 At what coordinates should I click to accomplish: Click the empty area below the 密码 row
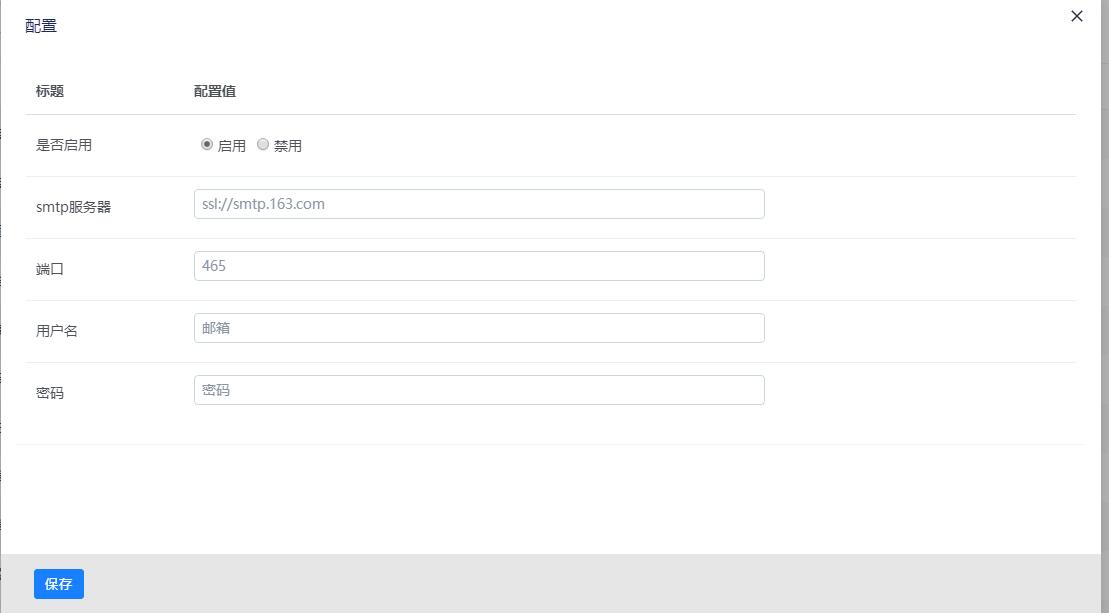point(550,497)
